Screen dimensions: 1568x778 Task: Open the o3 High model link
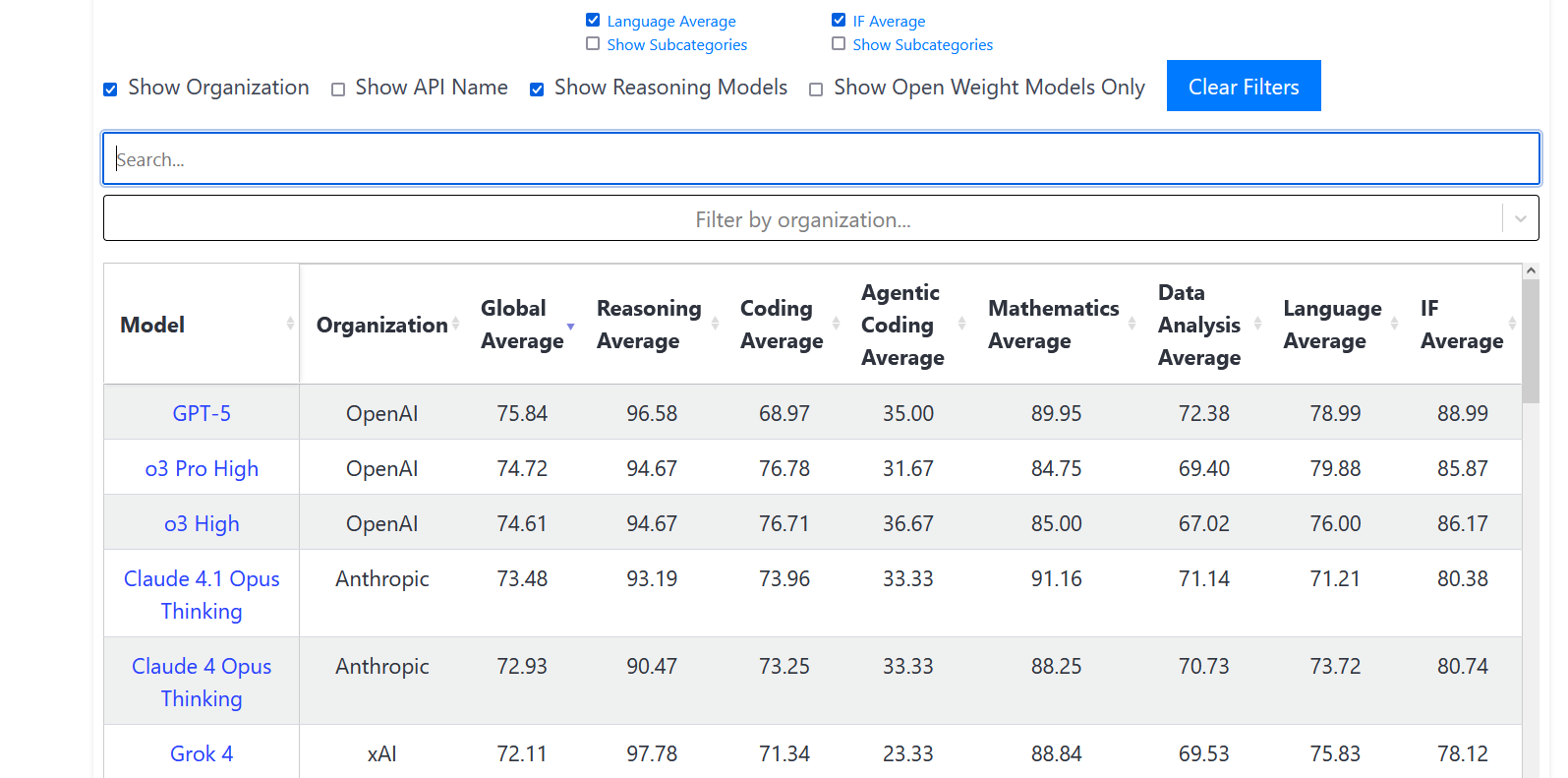pos(202,523)
